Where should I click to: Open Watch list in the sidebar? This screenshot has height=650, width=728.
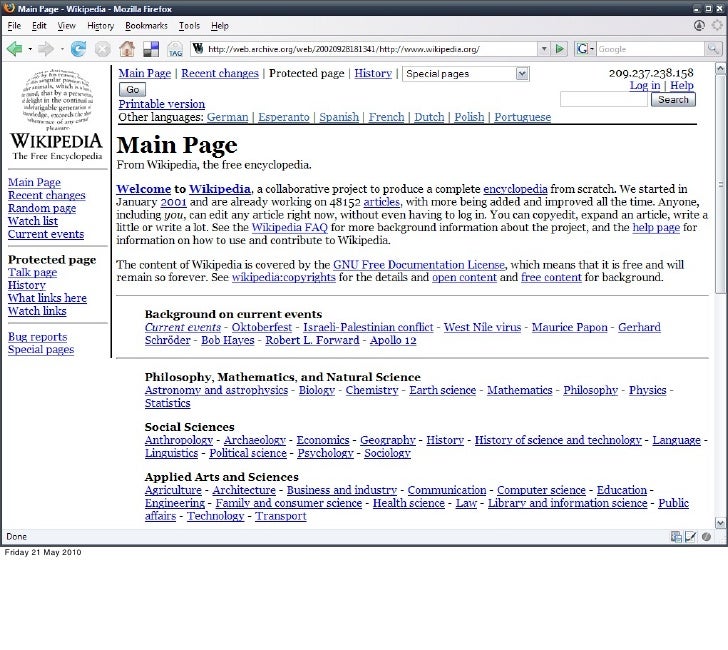click(x=33, y=221)
